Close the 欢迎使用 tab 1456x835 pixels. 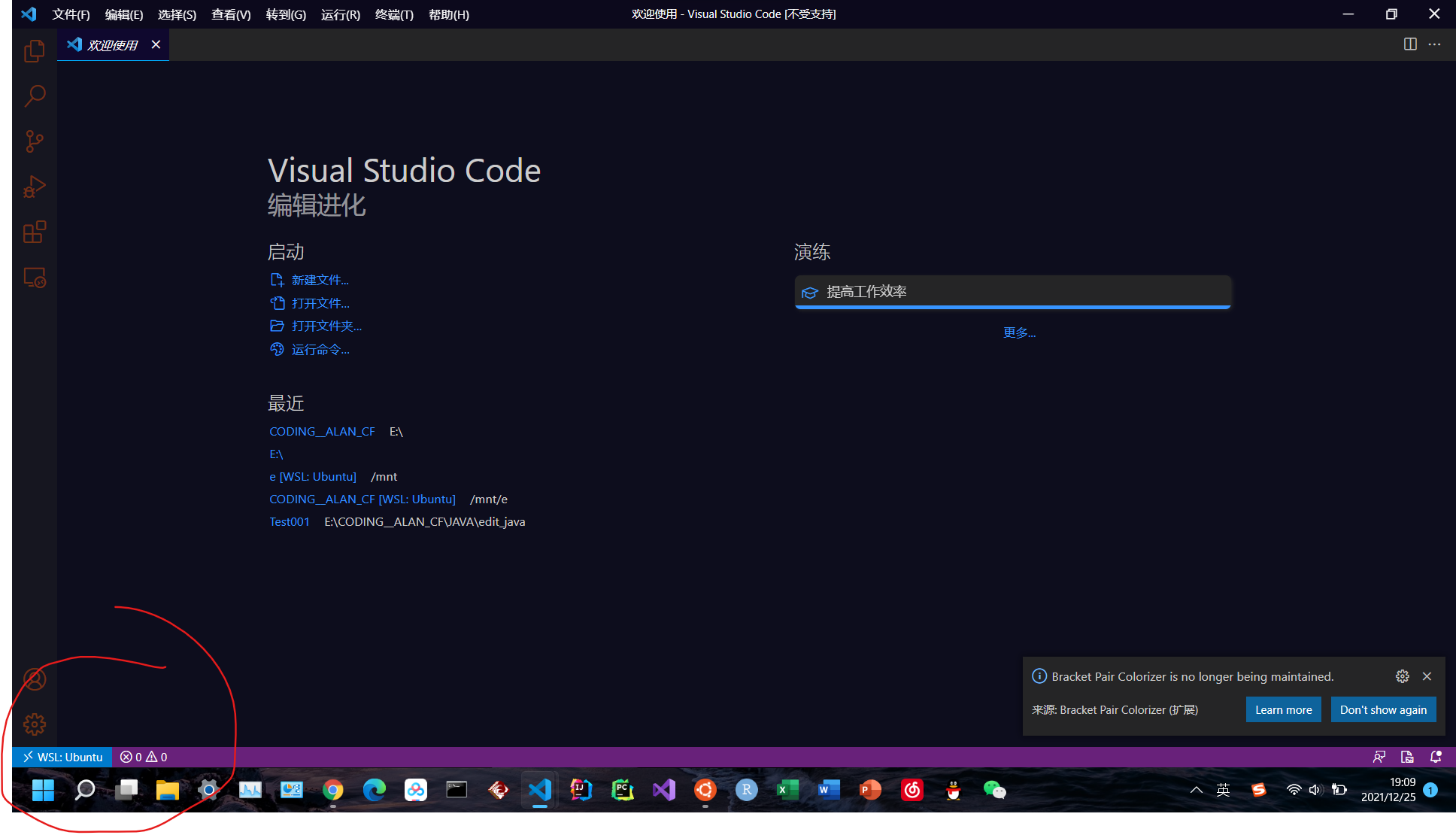[156, 44]
